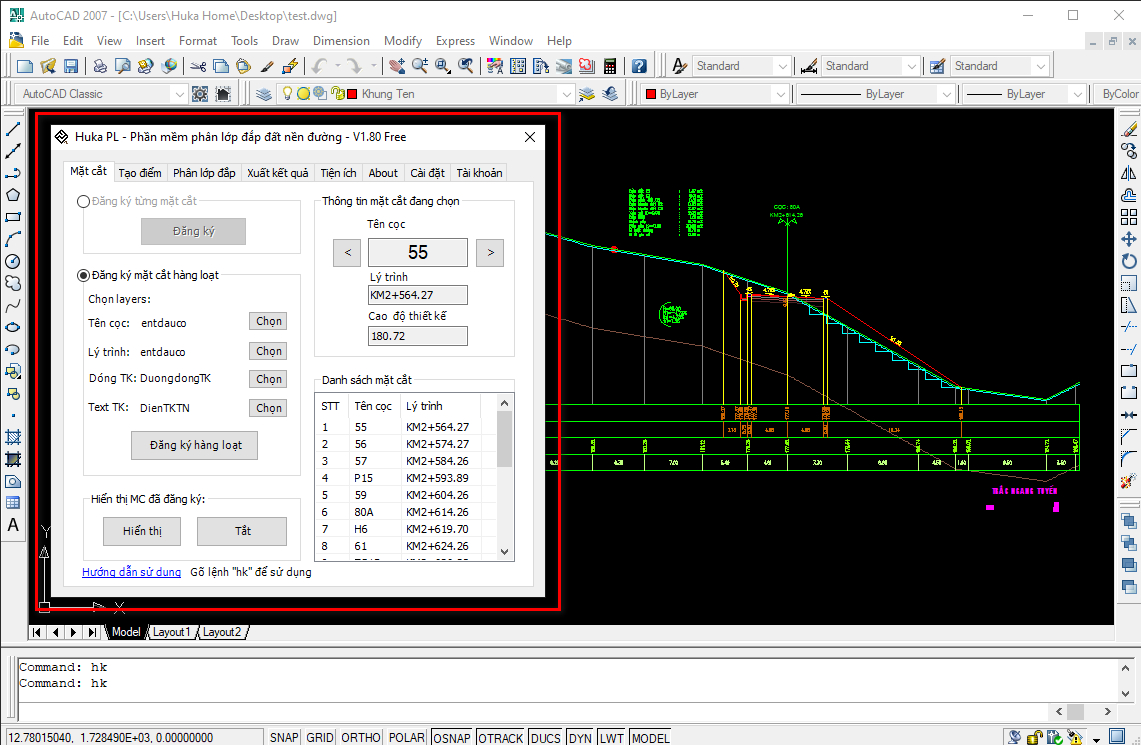The height and width of the screenshot is (745, 1141).
Task: Toggle ORTHO mode in status bar
Action: [x=360, y=737]
